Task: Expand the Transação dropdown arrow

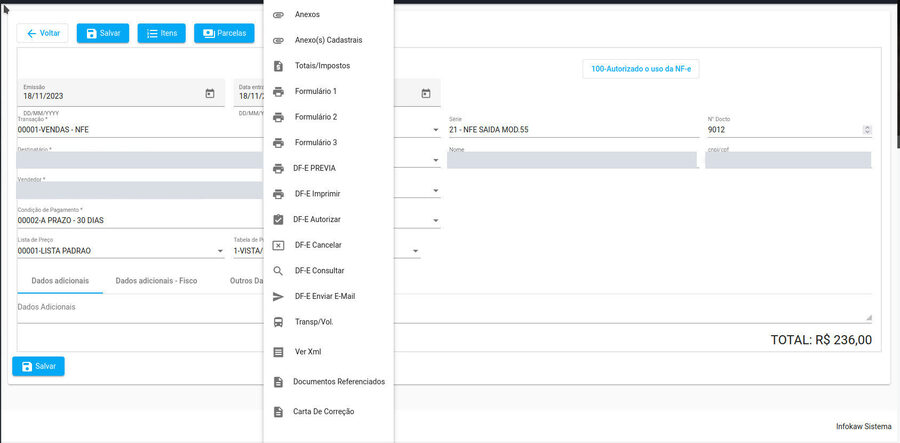Action: (x=436, y=130)
